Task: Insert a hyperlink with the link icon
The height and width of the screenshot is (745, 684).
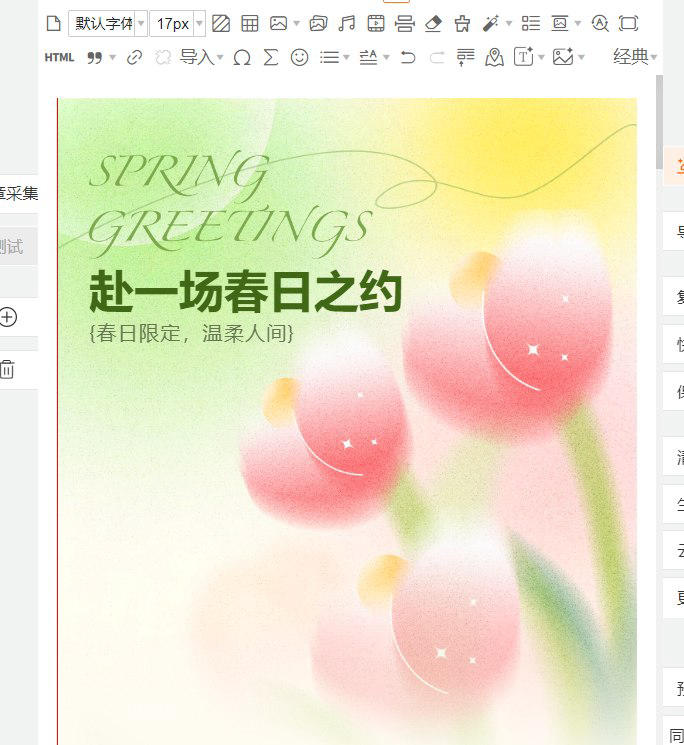Action: click(134, 58)
